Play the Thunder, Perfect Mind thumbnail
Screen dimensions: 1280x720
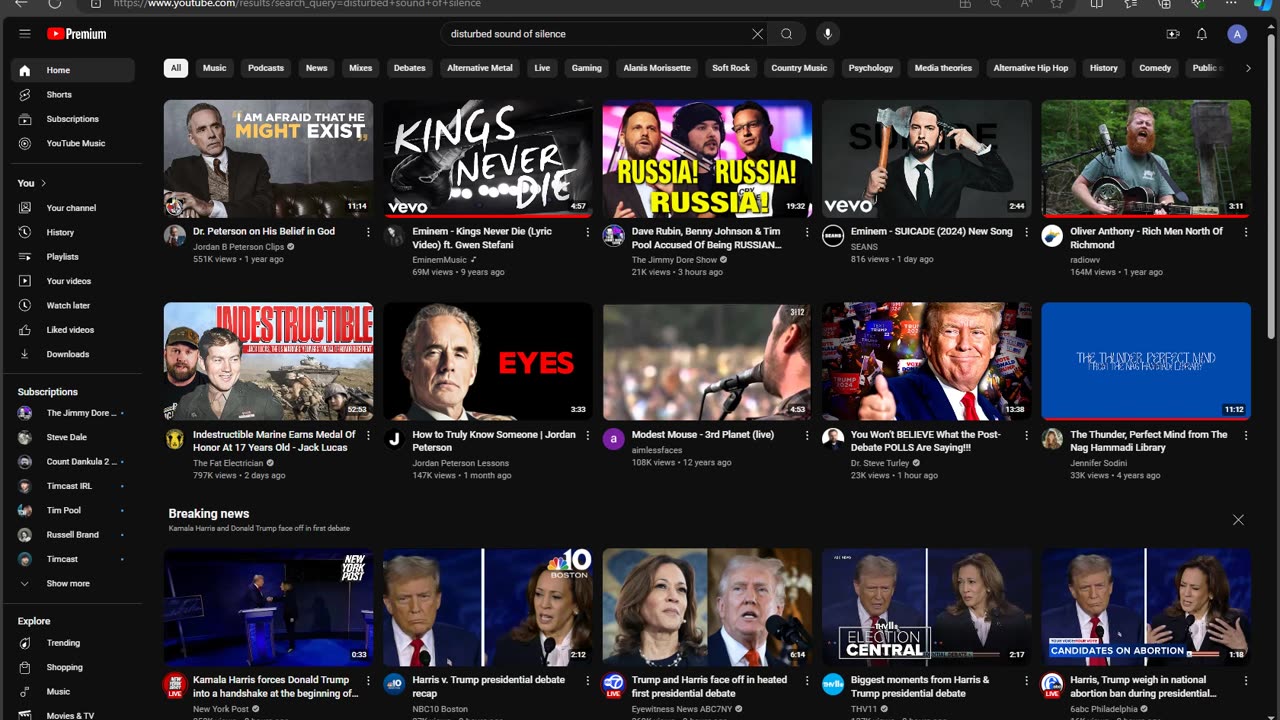point(1146,361)
